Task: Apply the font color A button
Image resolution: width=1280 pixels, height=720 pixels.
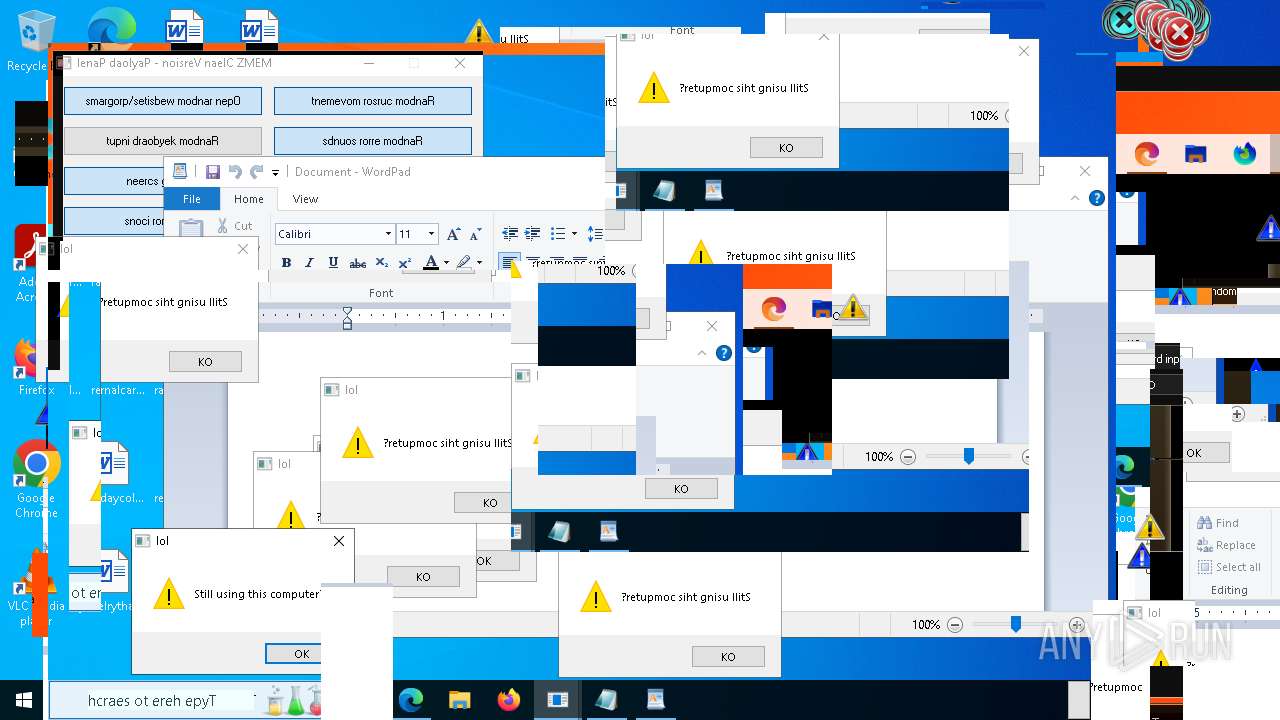Action: pos(431,263)
